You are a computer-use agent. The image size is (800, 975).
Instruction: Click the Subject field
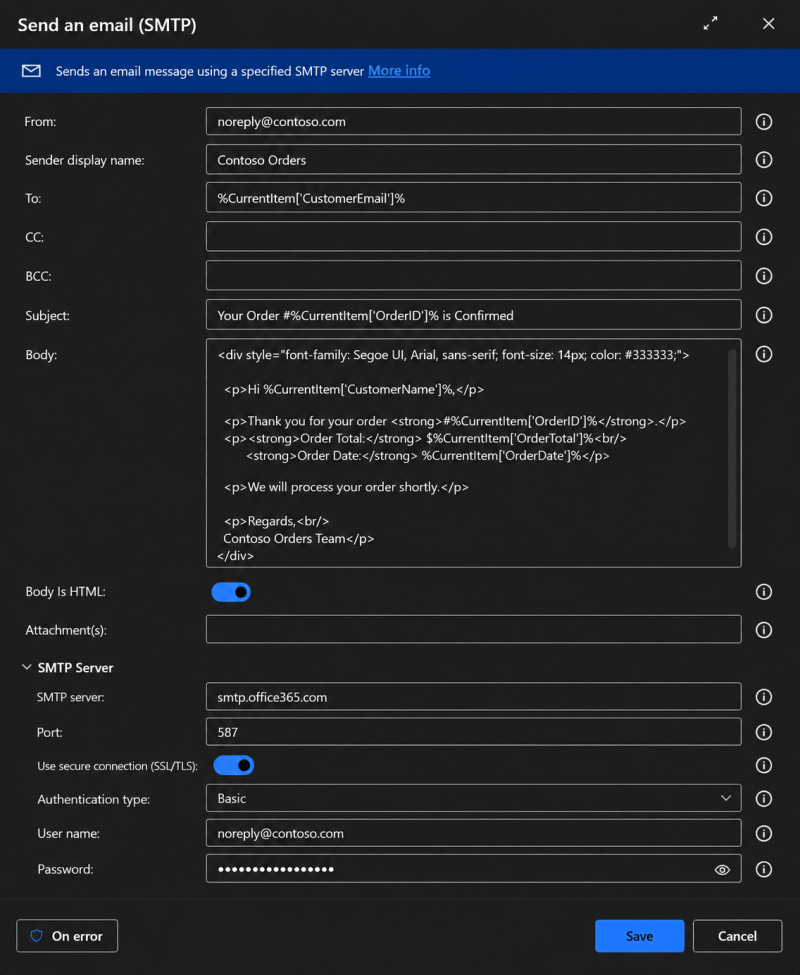click(x=474, y=315)
